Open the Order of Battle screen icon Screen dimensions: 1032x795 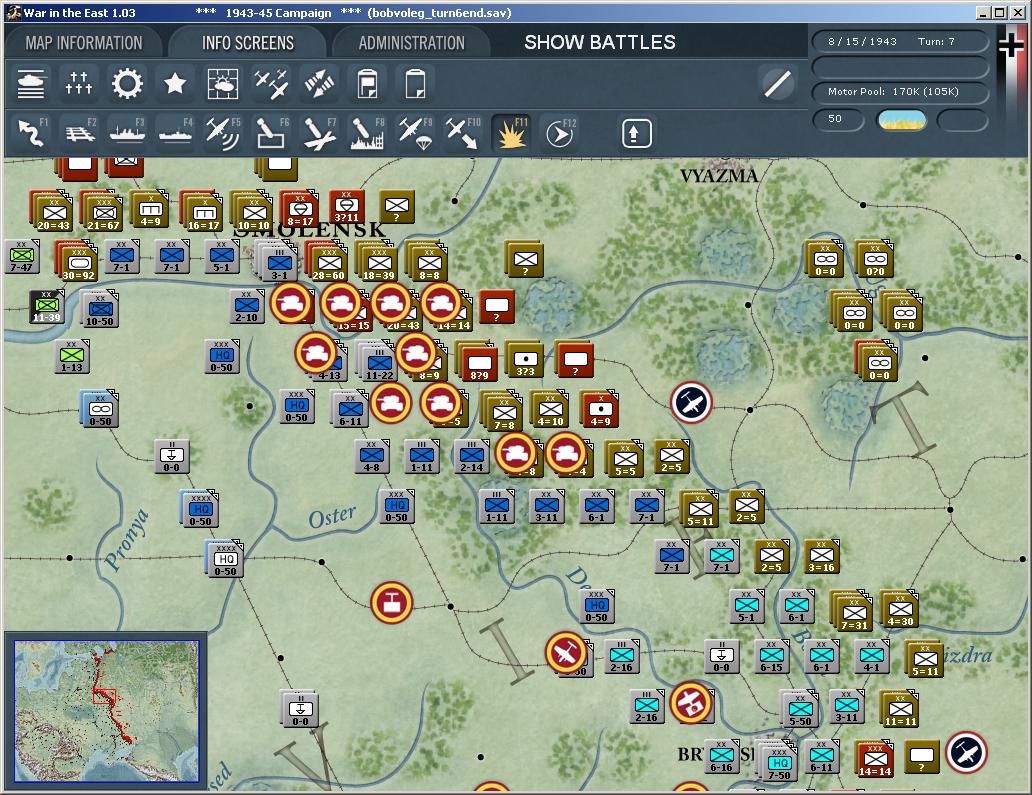pos(31,84)
